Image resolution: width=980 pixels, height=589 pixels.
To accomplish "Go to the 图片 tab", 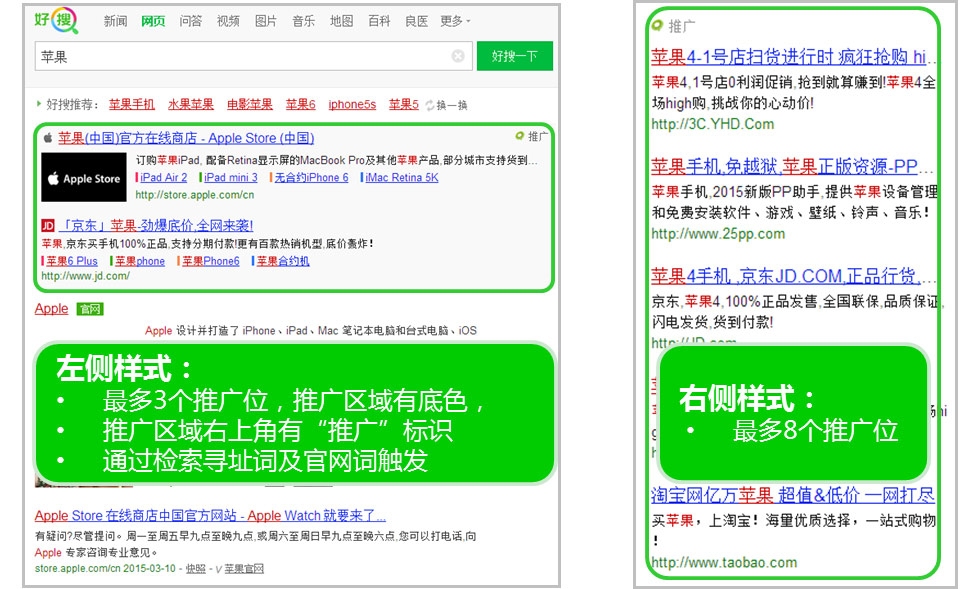I will pyautogui.click(x=266, y=21).
